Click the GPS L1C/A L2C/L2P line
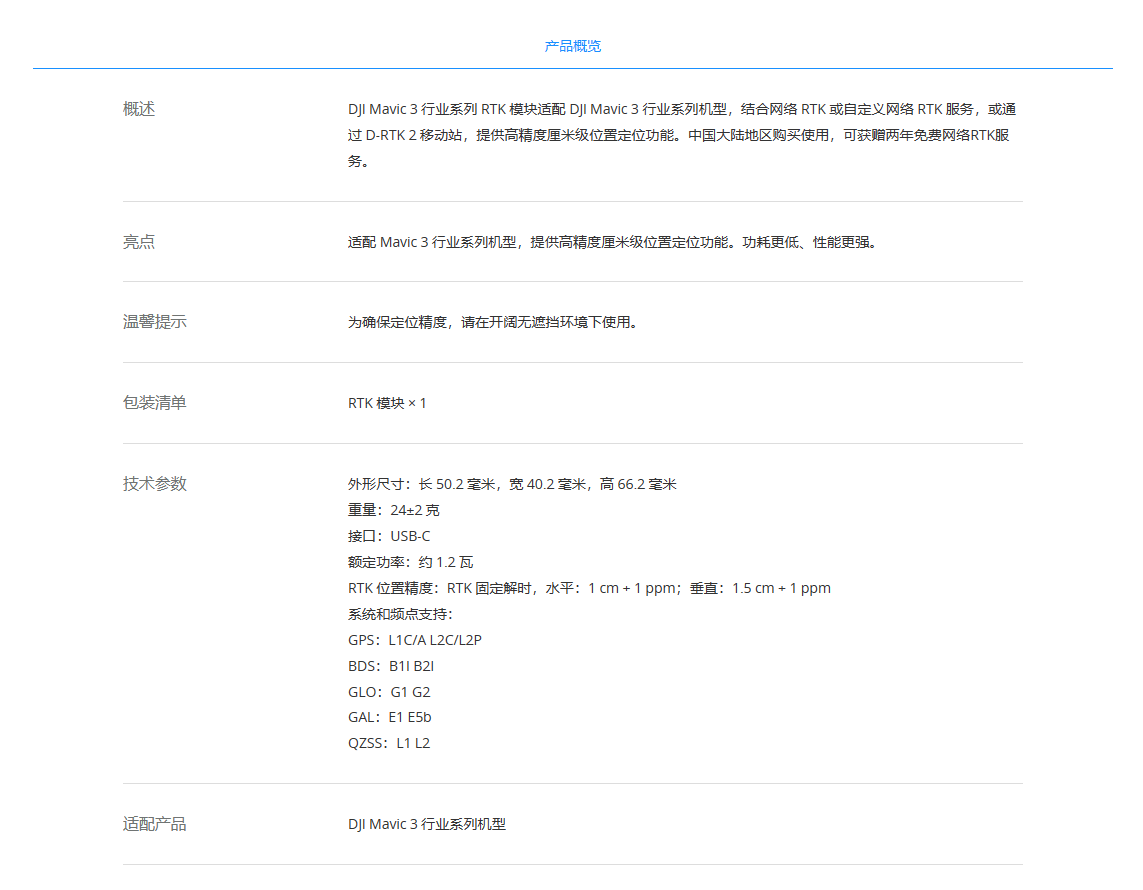The height and width of the screenshot is (890, 1143). 414,640
